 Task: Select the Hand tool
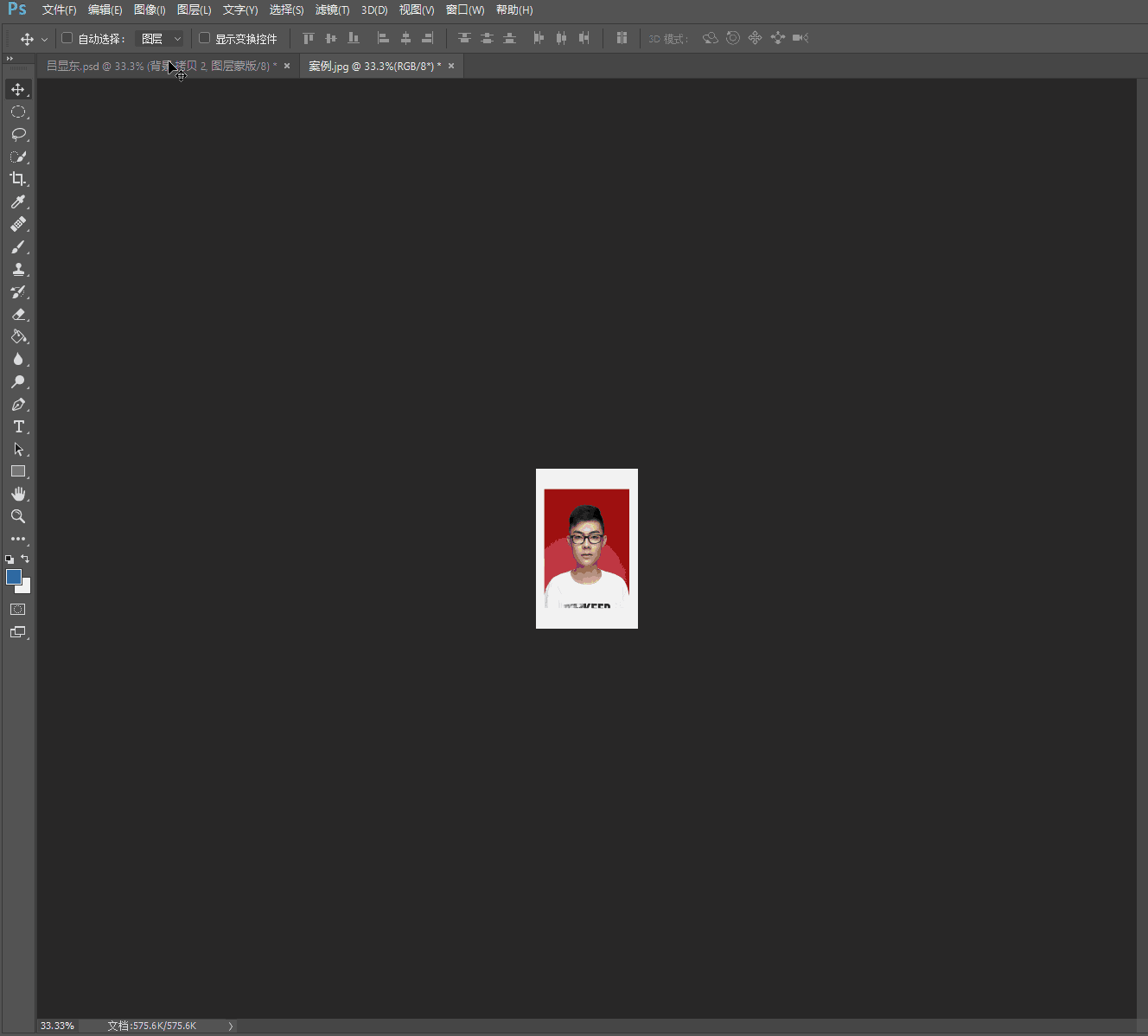pos(18,494)
